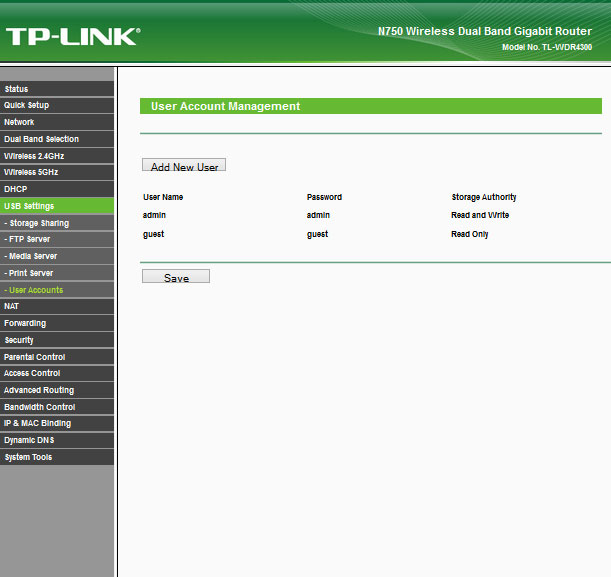Image resolution: width=611 pixels, height=577 pixels.
Task: Click the Save button
Action: click(x=176, y=276)
